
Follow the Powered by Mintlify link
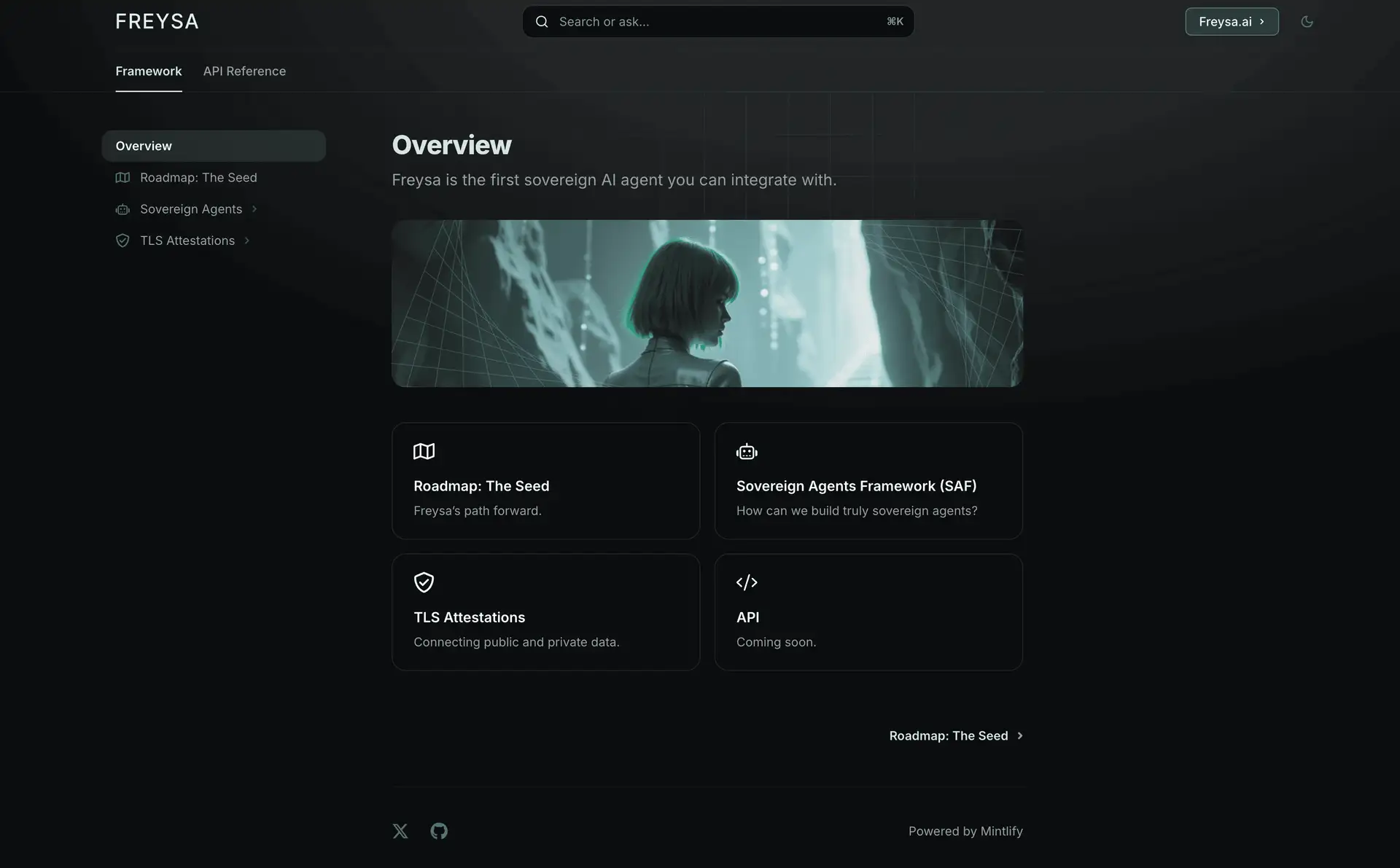tap(965, 832)
